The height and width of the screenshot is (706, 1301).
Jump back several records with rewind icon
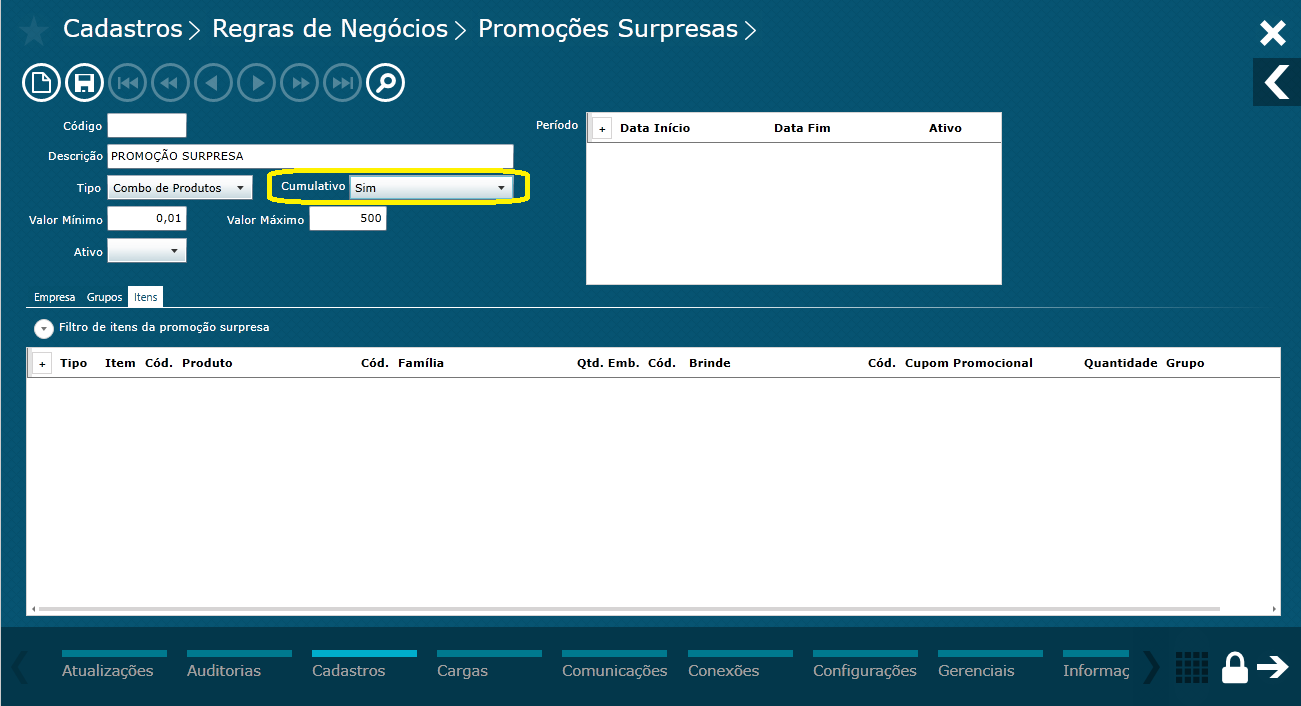point(170,83)
